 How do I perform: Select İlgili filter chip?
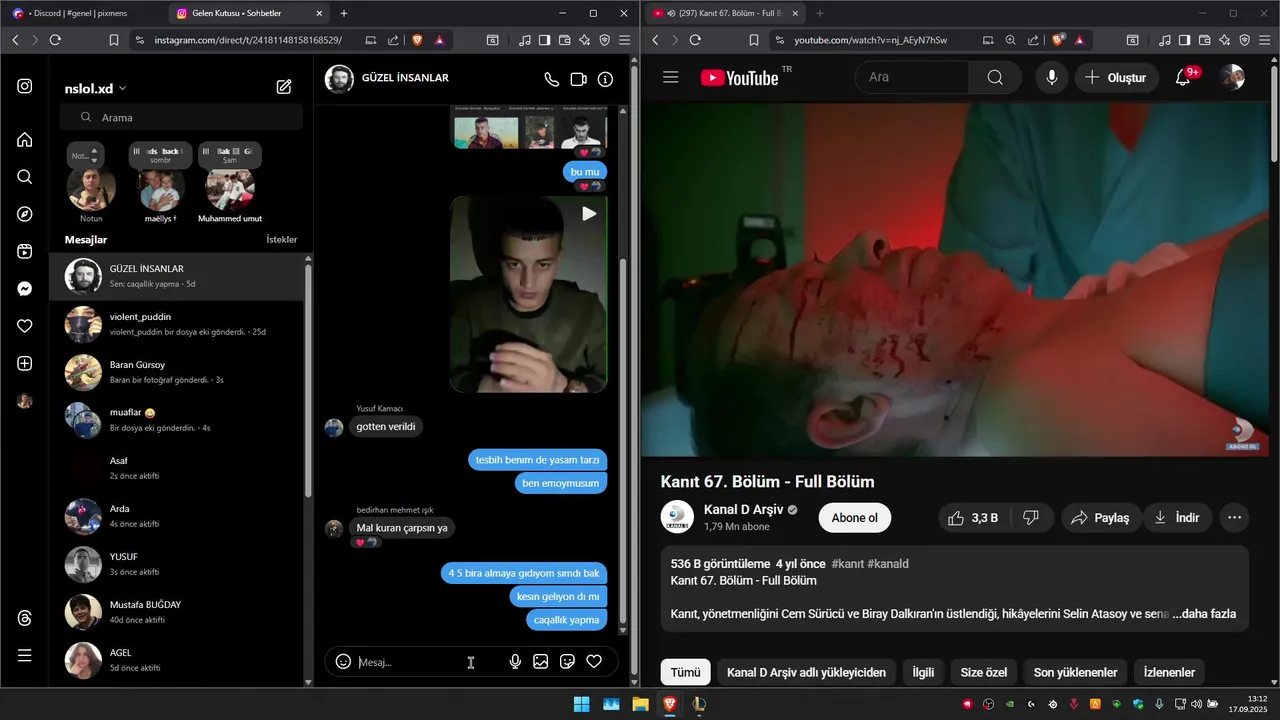coord(923,672)
